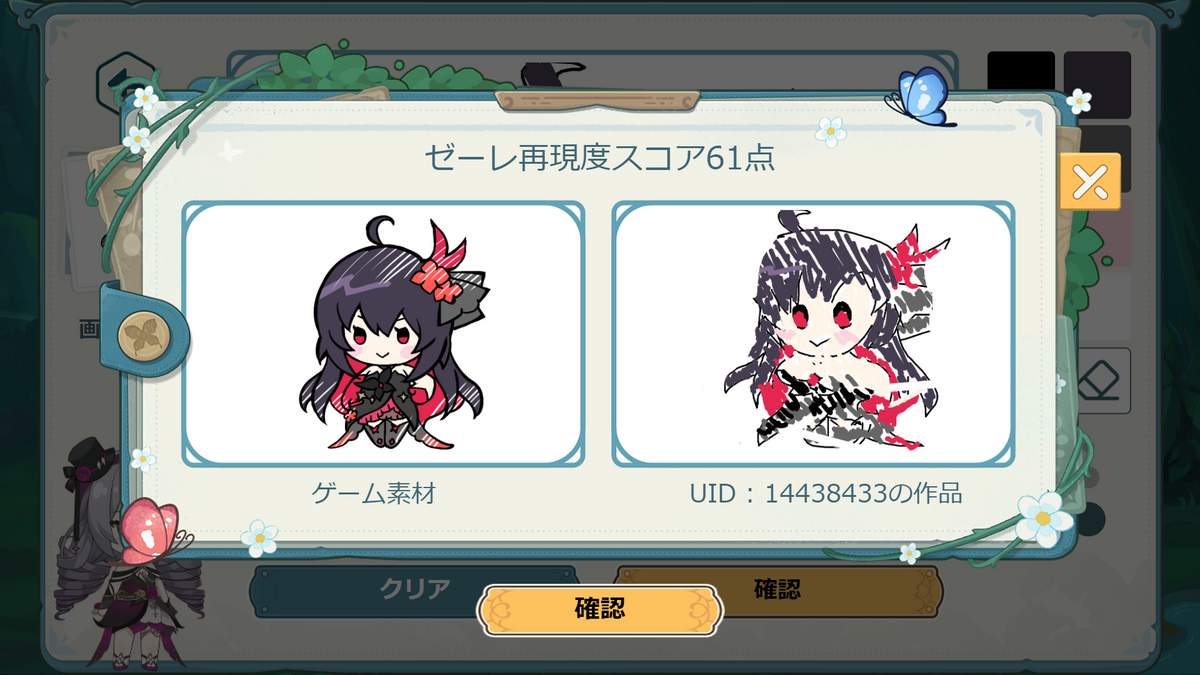Click the white flower at popup bottom-right corner

point(1041,517)
